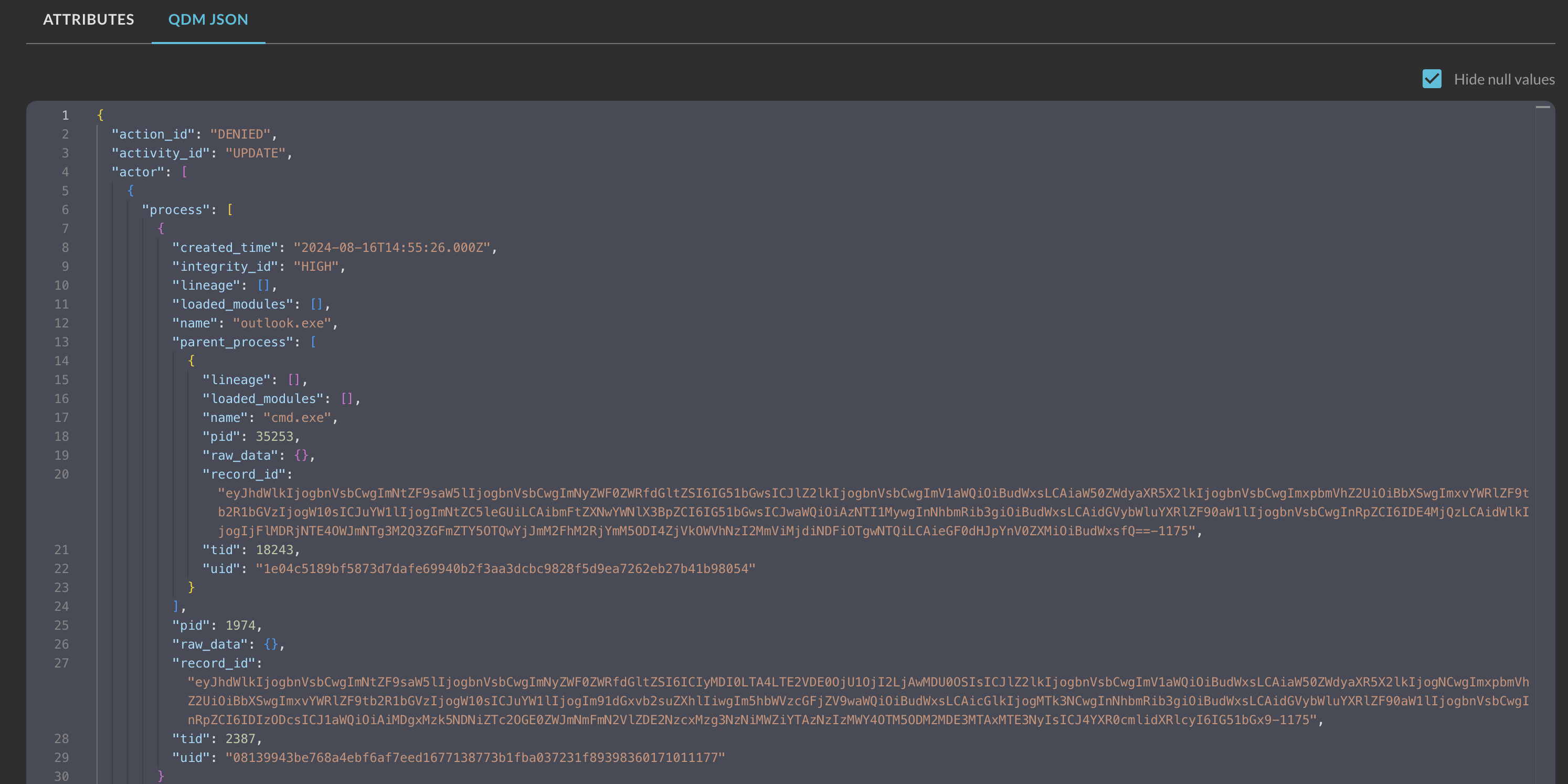
Task: Click the "record_id" key on line 20
Action: coord(244,474)
